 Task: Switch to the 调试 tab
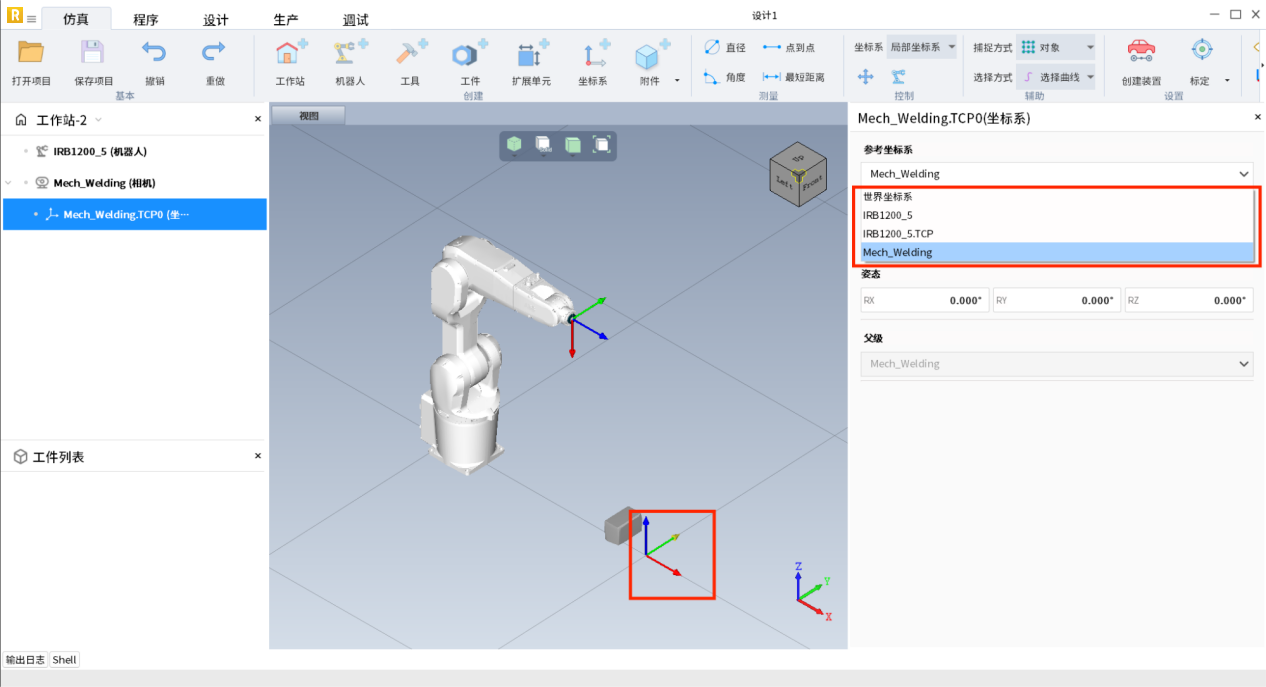(355, 20)
